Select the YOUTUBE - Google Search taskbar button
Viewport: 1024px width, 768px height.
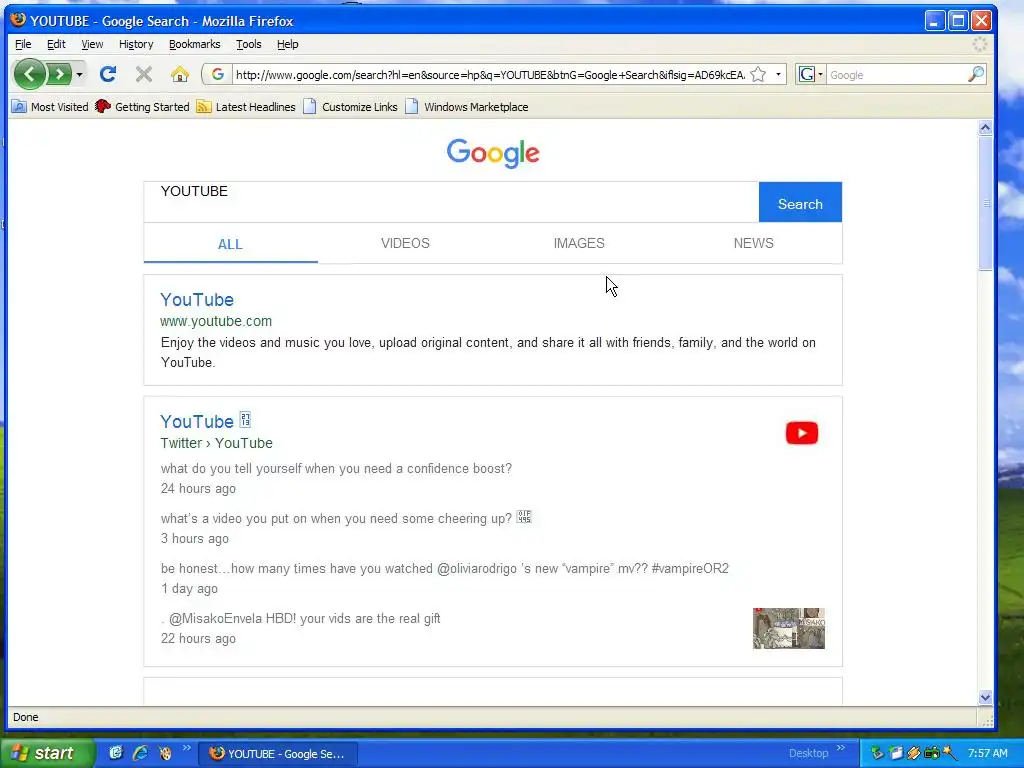click(x=278, y=754)
